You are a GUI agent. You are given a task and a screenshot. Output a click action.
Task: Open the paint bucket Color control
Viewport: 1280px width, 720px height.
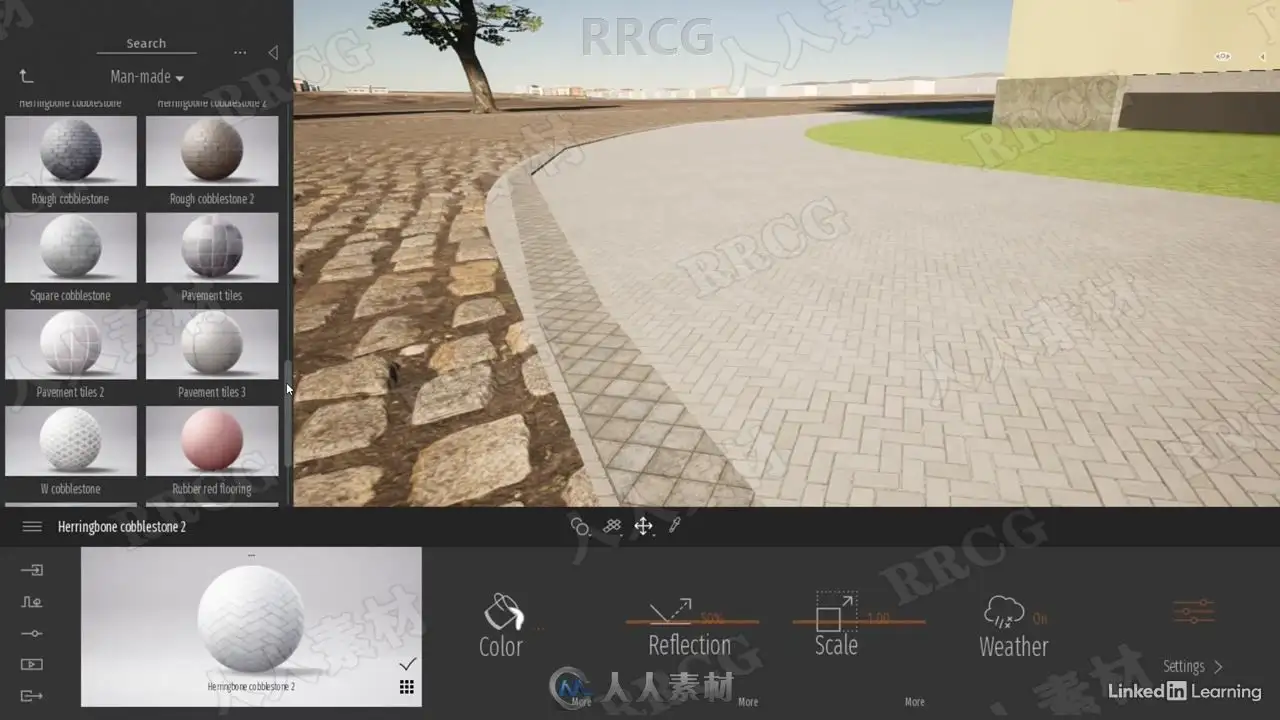click(503, 626)
